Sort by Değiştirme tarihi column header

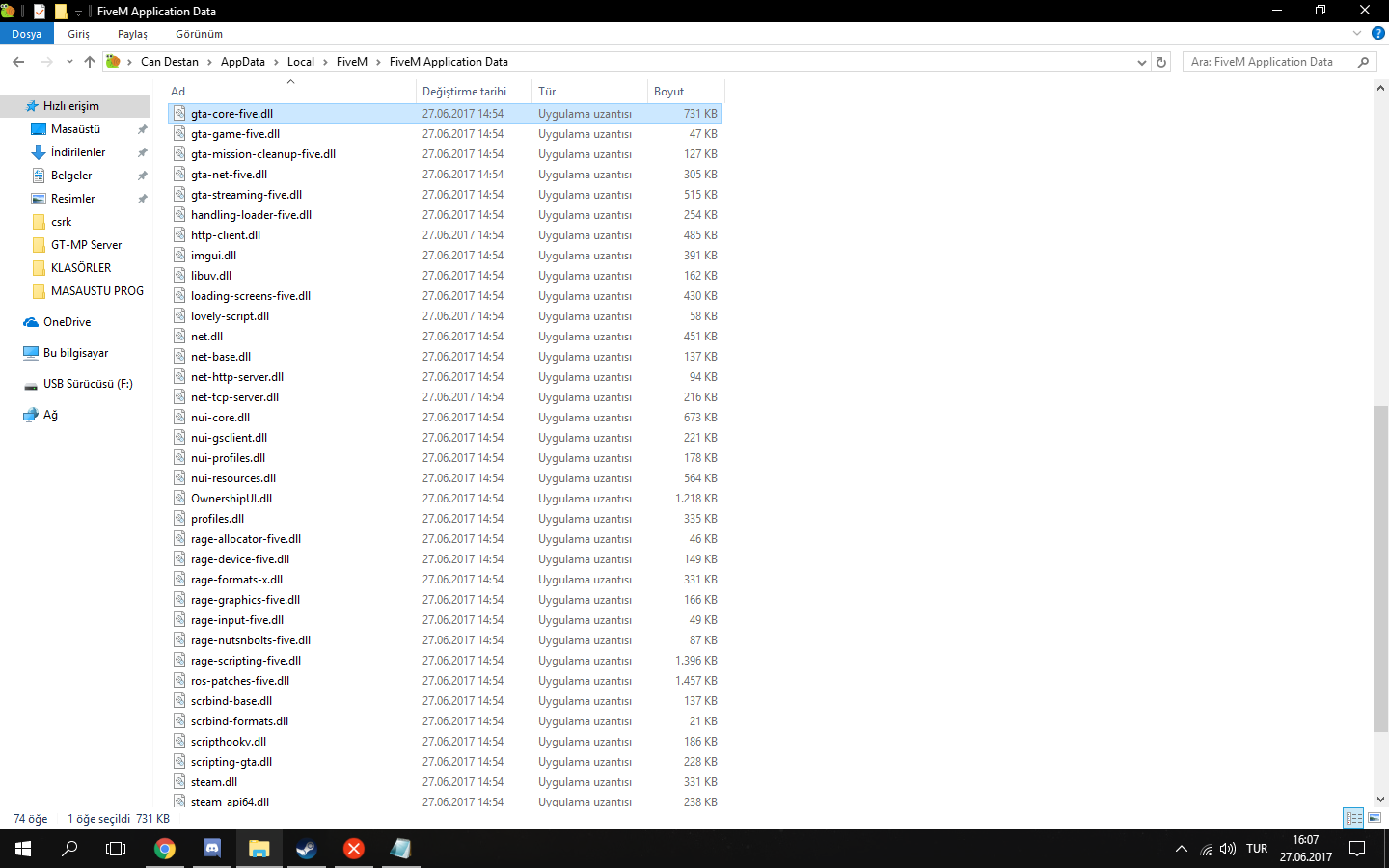click(475, 92)
